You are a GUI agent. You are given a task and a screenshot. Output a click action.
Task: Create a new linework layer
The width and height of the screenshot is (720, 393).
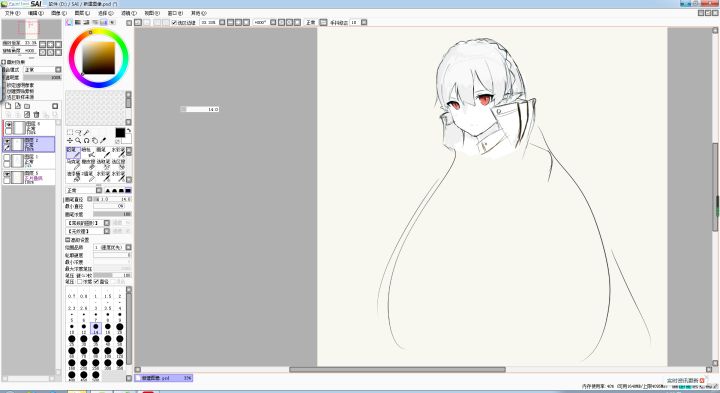click(17, 106)
